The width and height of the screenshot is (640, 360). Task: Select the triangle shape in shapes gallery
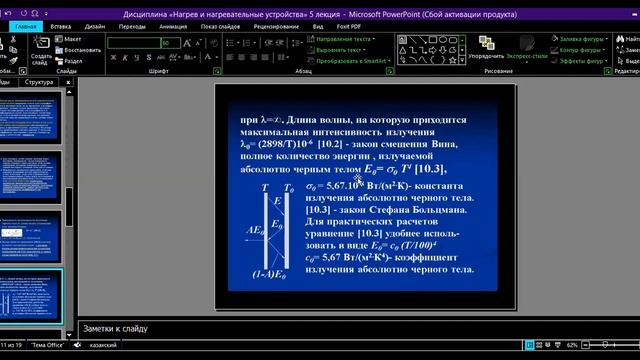pyautogui.click(x=403, y=50)
